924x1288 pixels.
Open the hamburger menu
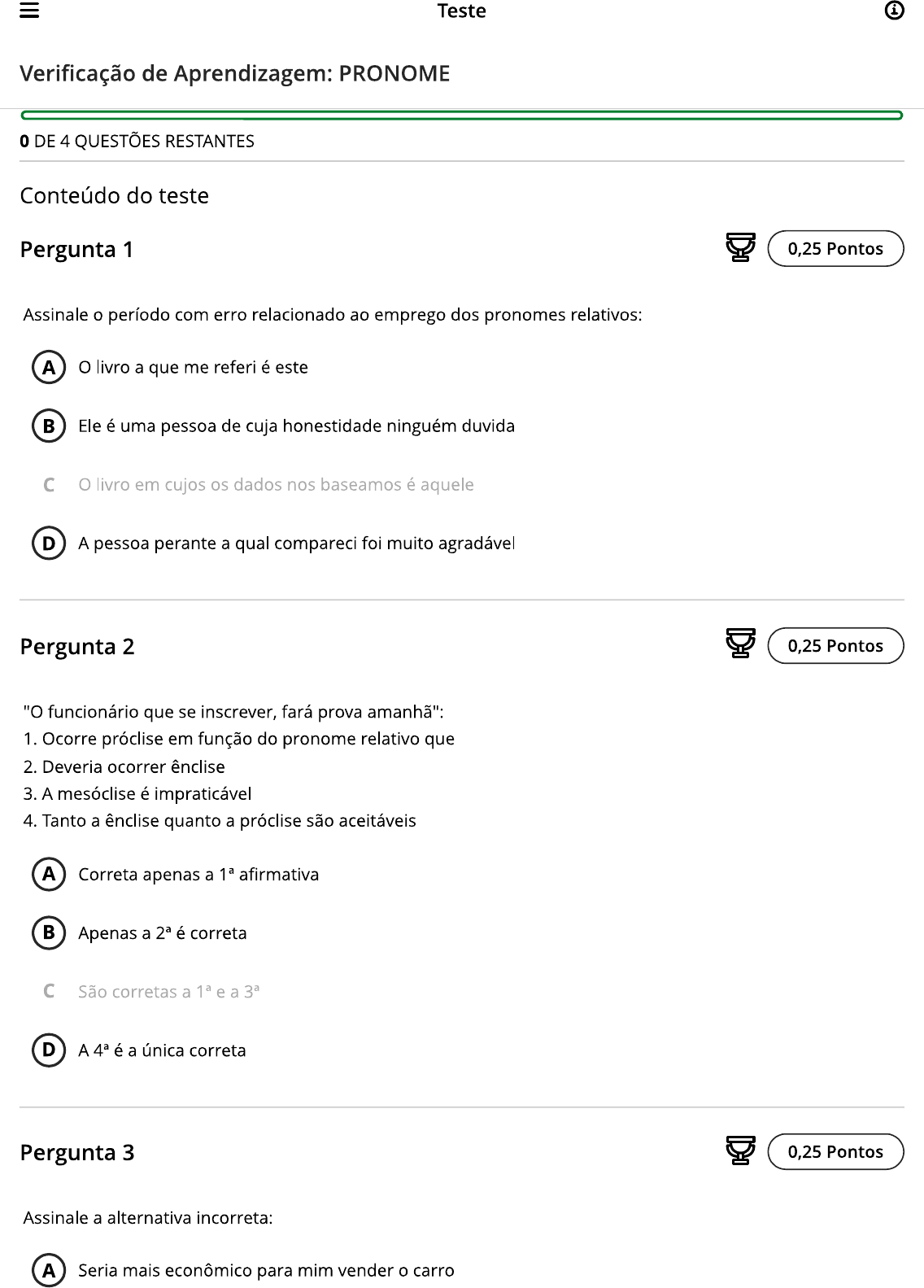[x=29, y=11]
